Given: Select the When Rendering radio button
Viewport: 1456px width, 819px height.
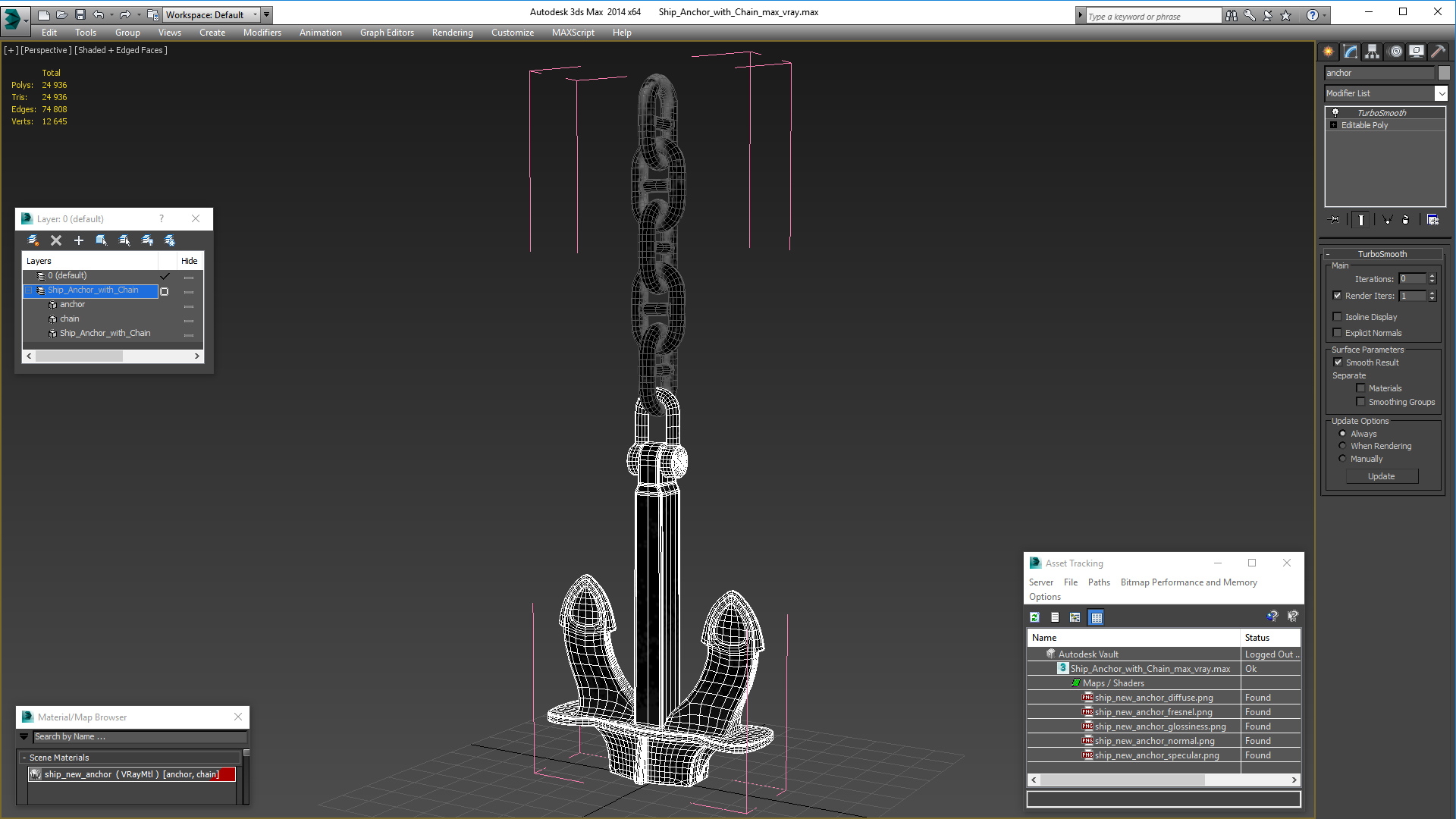Looking at the screenshot, I should coord(1343,446).
